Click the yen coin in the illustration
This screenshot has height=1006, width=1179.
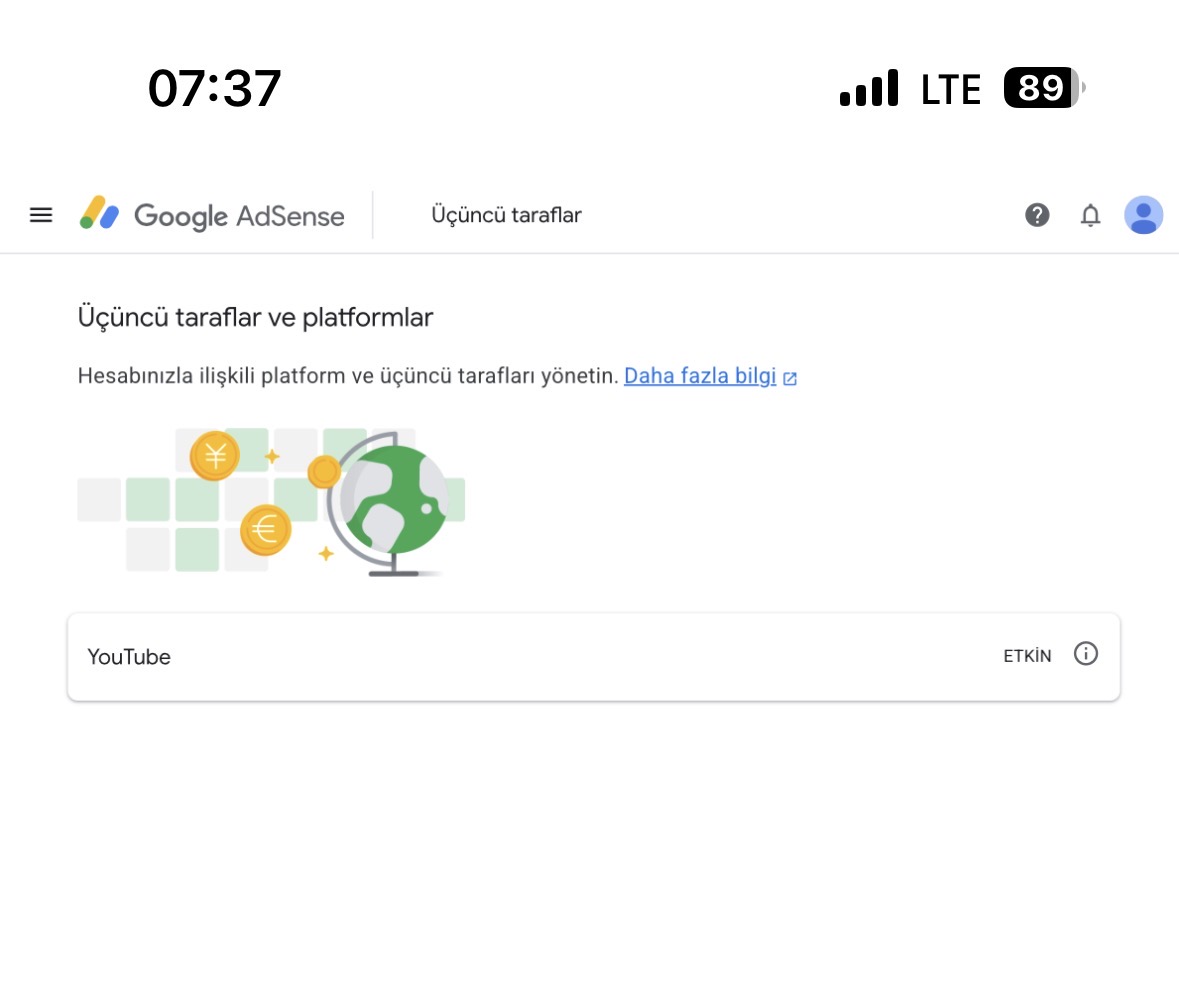[215, 456]
